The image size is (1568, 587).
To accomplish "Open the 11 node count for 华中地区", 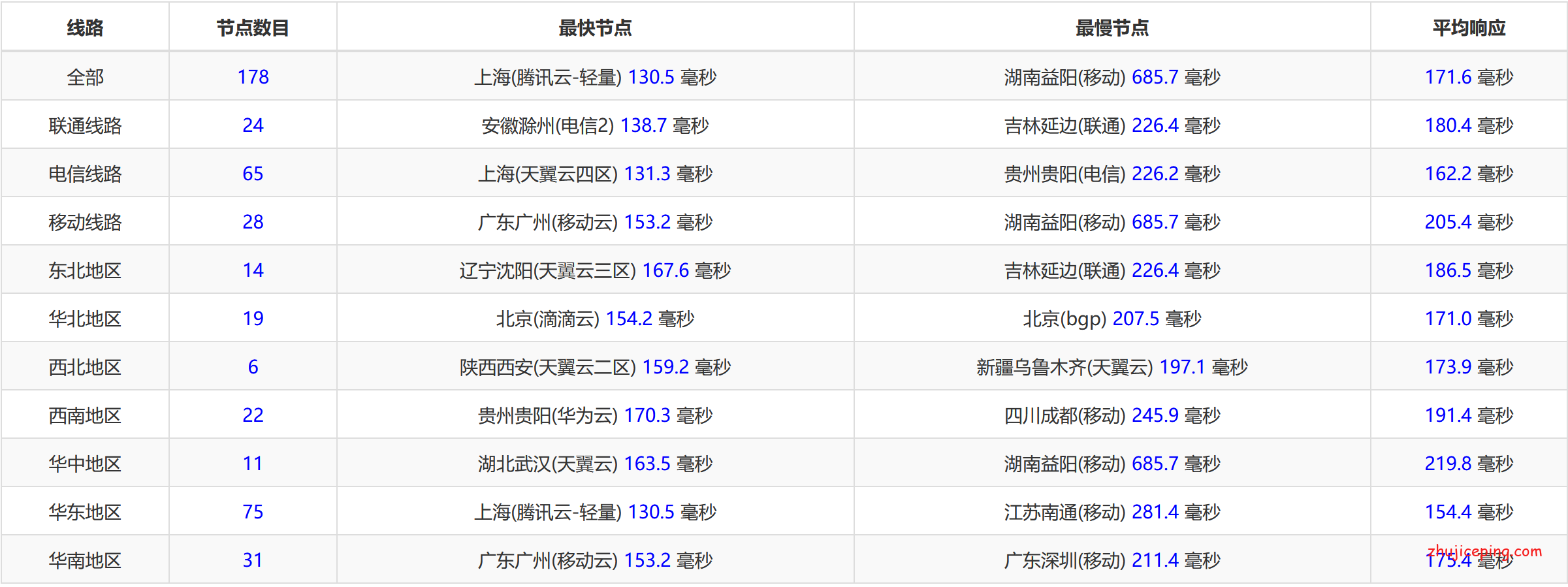I will (253, 464).
